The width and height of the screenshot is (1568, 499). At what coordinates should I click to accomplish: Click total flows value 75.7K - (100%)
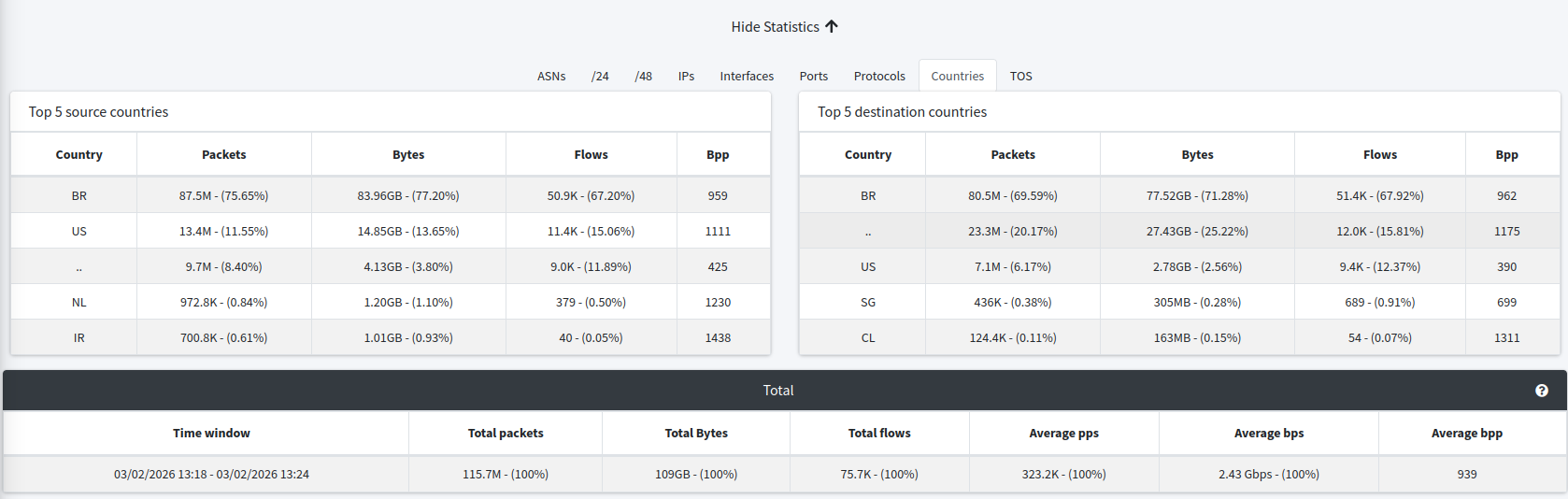click(879, 474)
